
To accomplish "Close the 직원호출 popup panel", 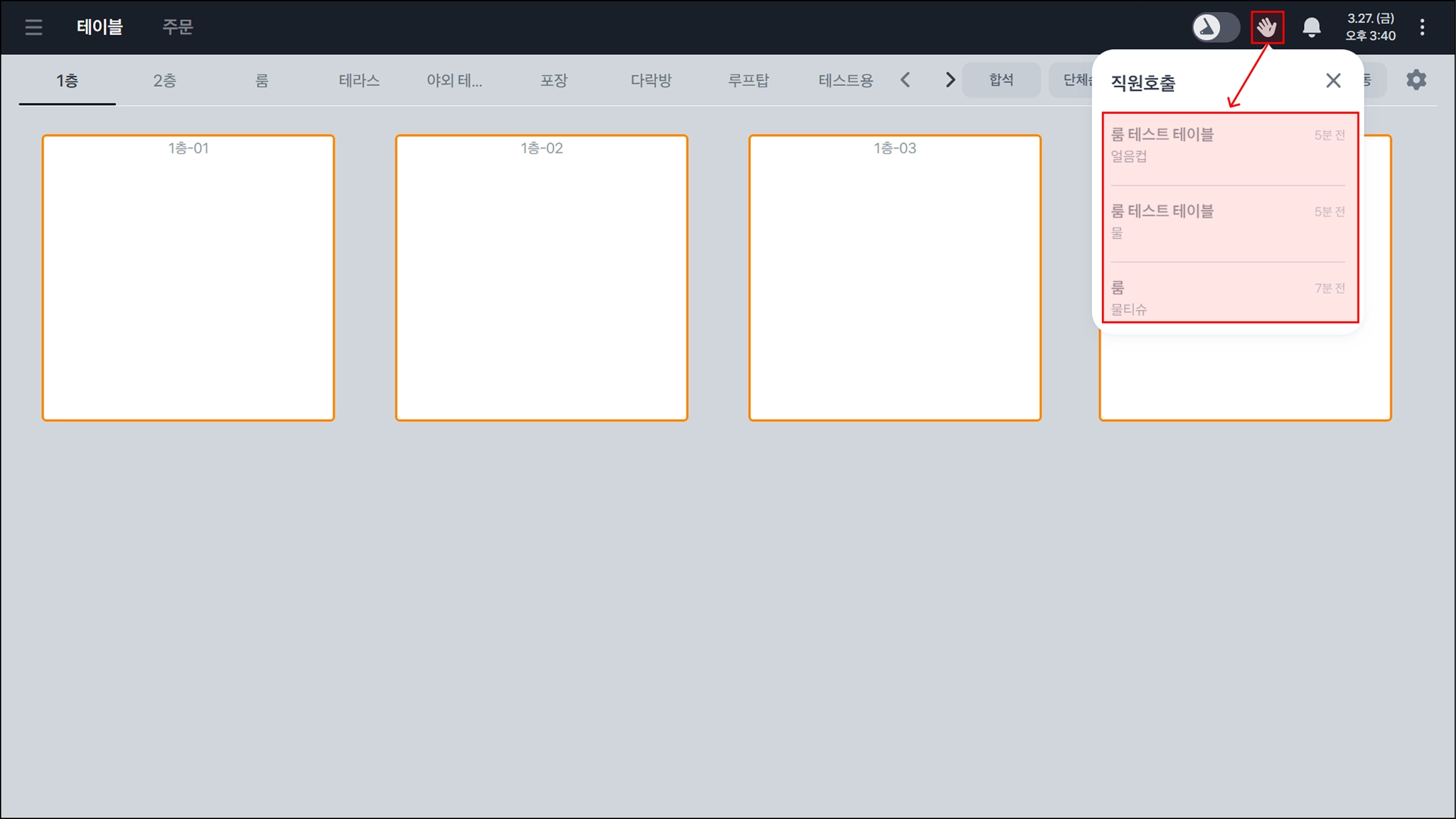I will pyautogui.click(x=1333, y=81).
